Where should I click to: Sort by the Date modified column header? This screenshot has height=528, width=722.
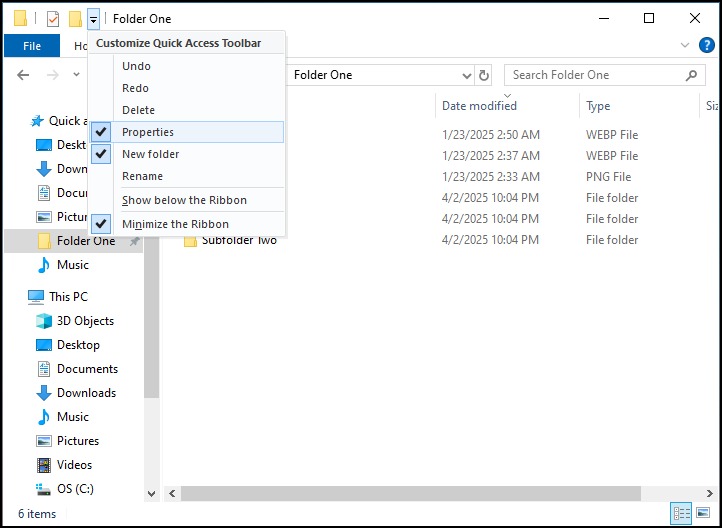pos(479,106)
